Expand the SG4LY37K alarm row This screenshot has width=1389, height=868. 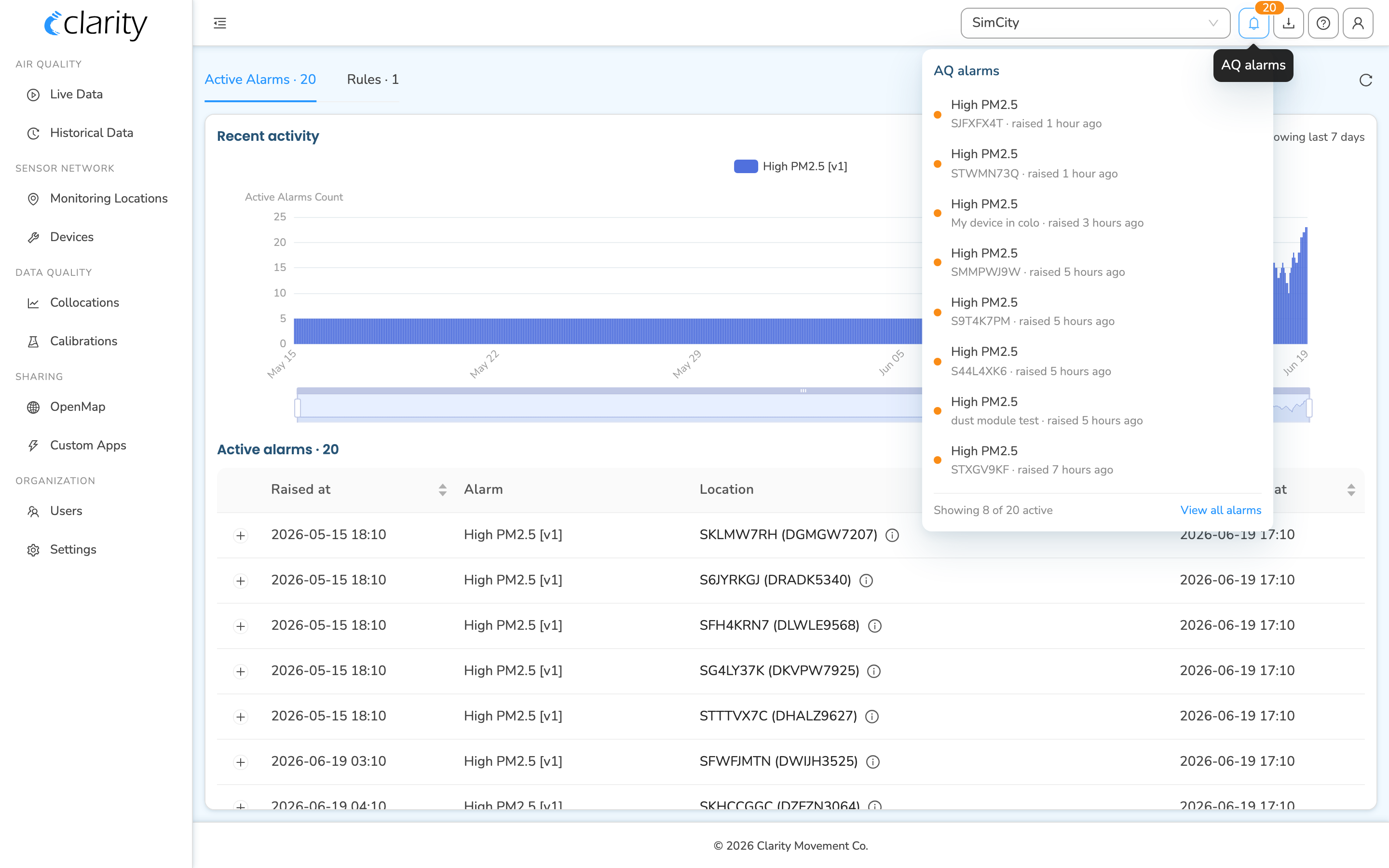241,672
